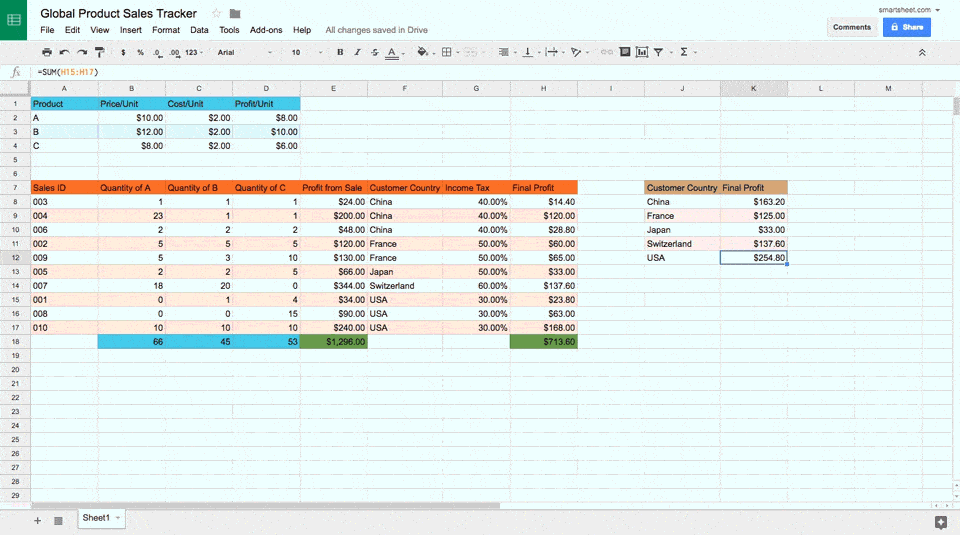
Task: Toggle bold formatting
Action: coord(340,52)
